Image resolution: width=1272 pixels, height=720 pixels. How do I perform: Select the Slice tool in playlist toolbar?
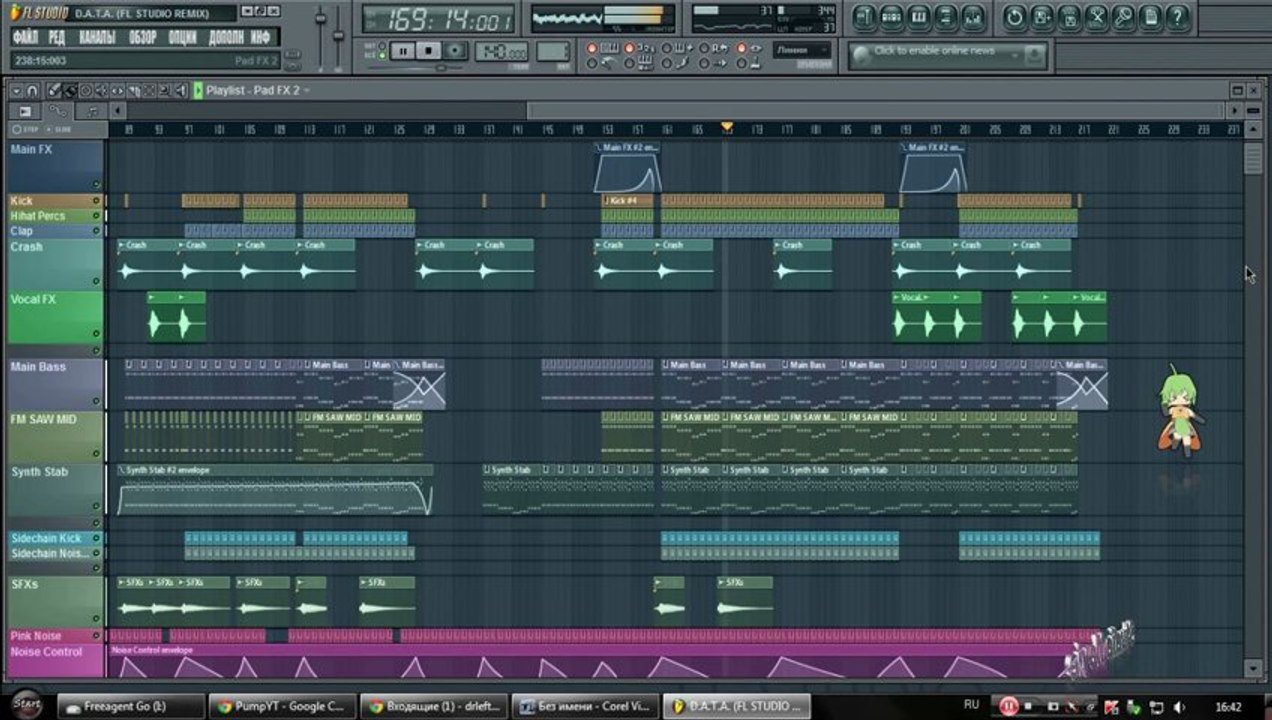(x=133, y=90)
